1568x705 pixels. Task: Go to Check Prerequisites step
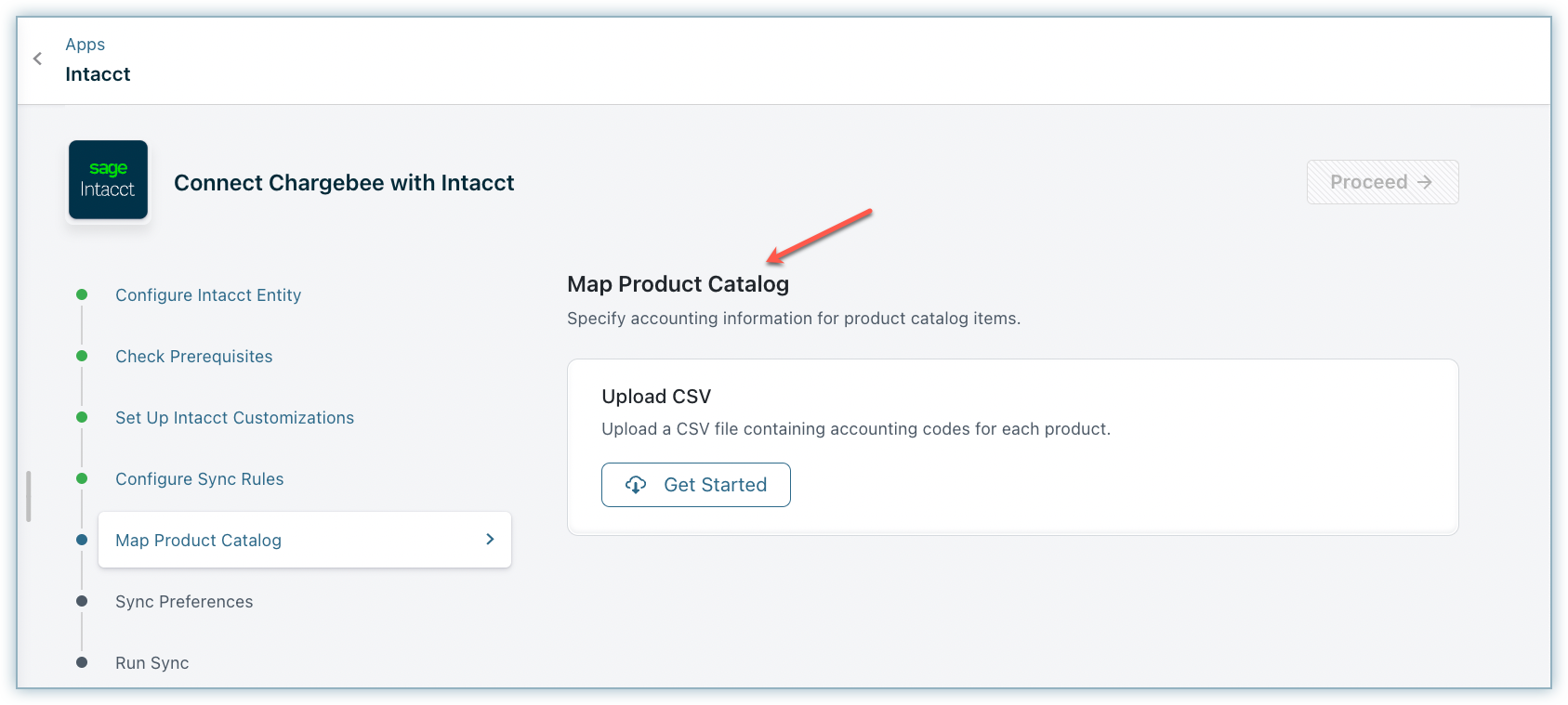tap(193, 357)
